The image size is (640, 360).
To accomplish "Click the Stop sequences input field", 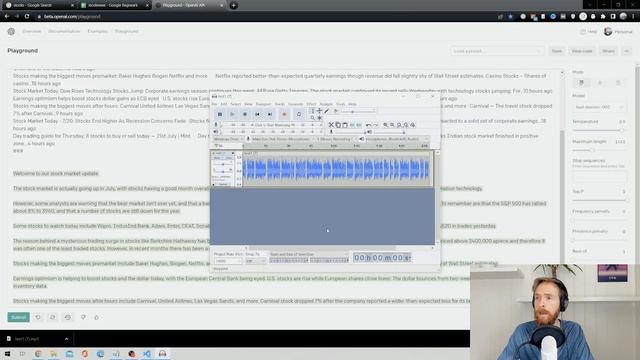I will pyautogui.click(x=599, y=177).
